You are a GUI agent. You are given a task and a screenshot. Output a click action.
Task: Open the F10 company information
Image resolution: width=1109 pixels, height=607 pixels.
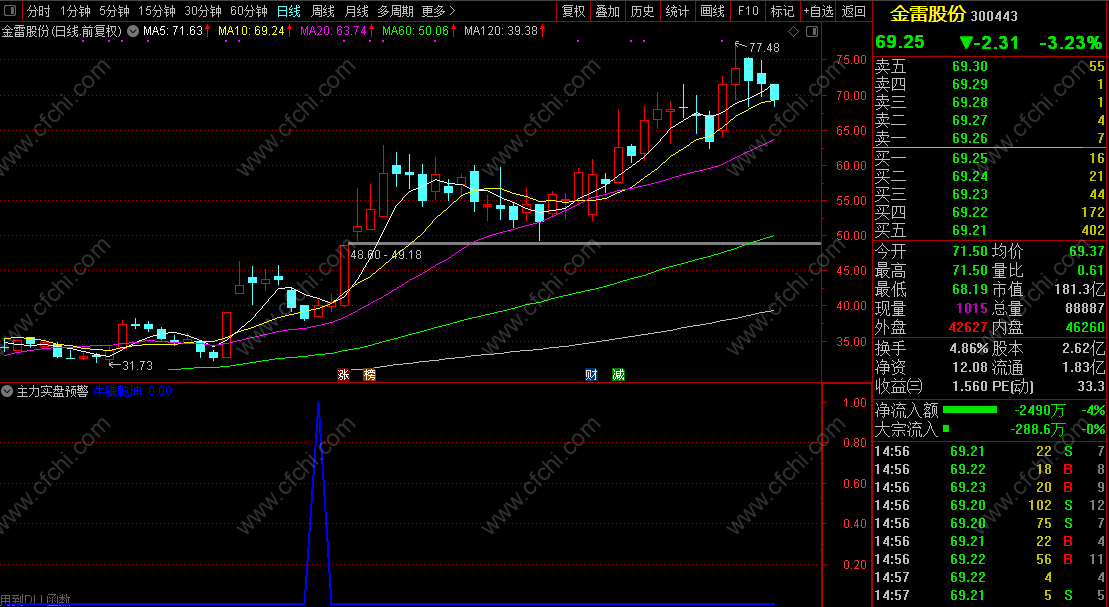(748, 11)
